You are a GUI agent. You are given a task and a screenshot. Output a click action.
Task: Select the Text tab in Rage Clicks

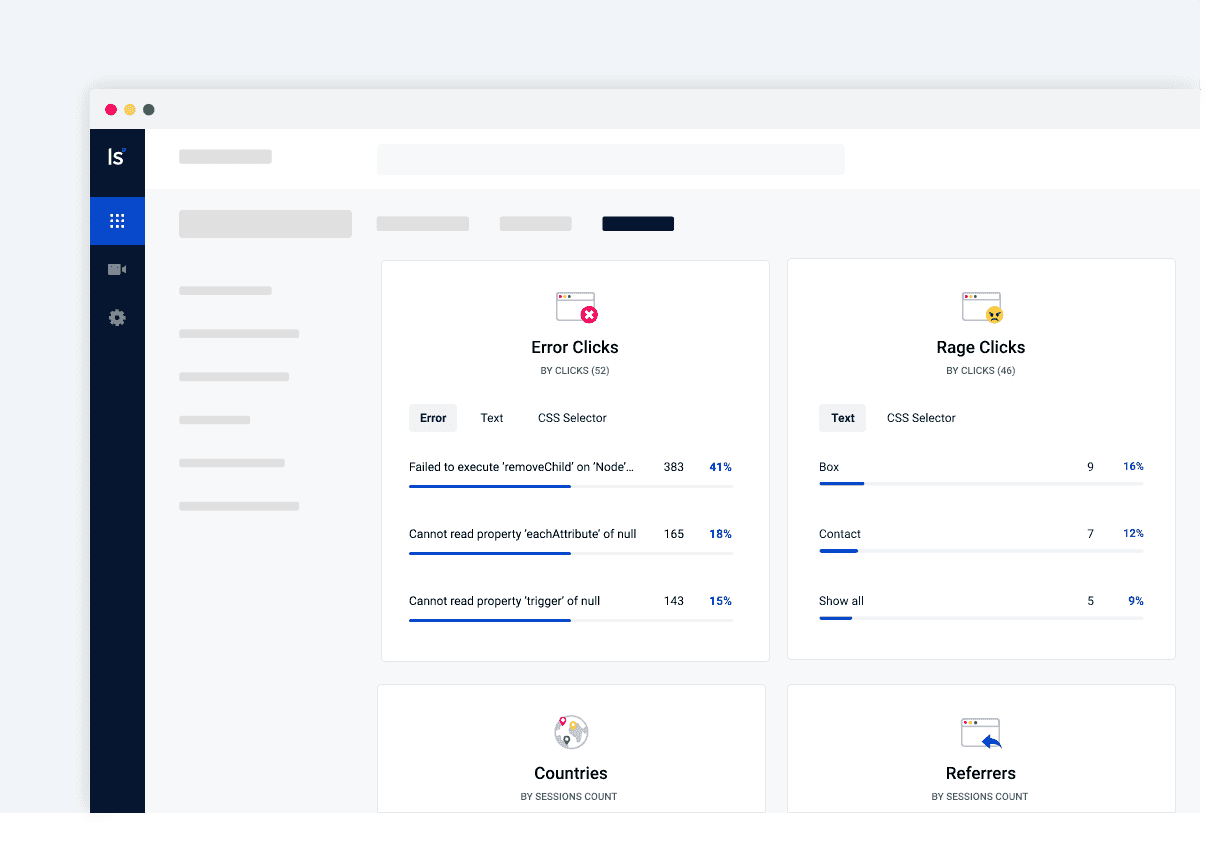point(843,418)
